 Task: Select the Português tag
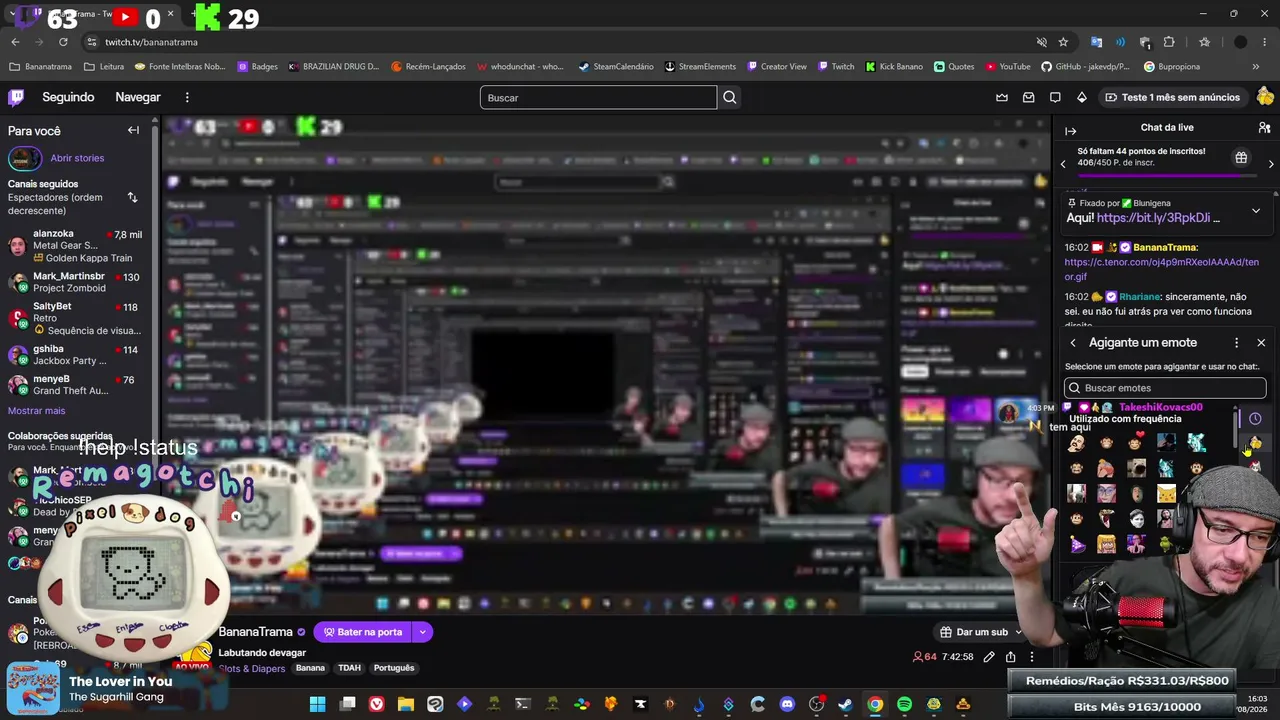pos(394,668)
